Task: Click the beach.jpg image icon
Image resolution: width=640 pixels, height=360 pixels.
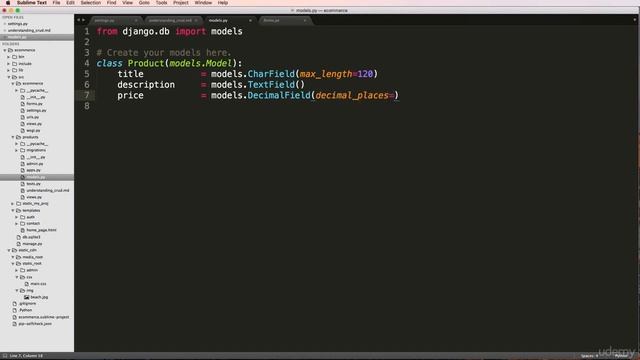Action: tap(27, 297)
